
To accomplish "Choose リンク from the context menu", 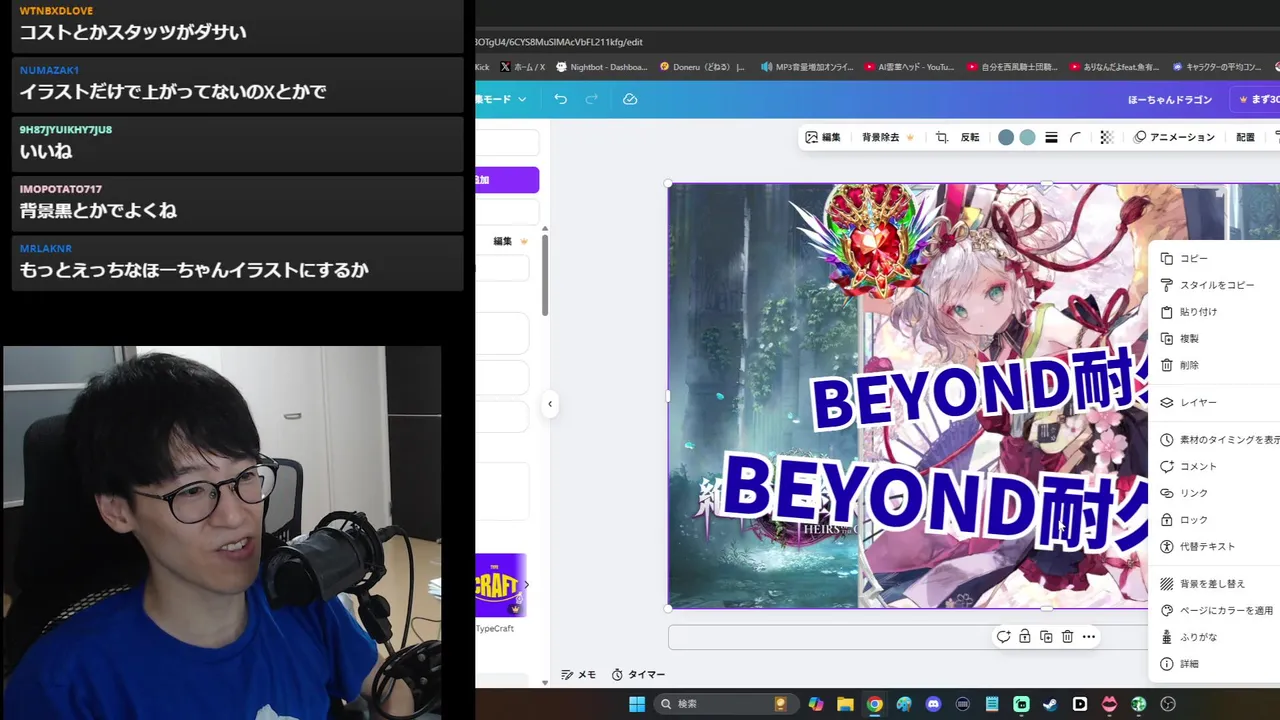I will coord(1214,493).
